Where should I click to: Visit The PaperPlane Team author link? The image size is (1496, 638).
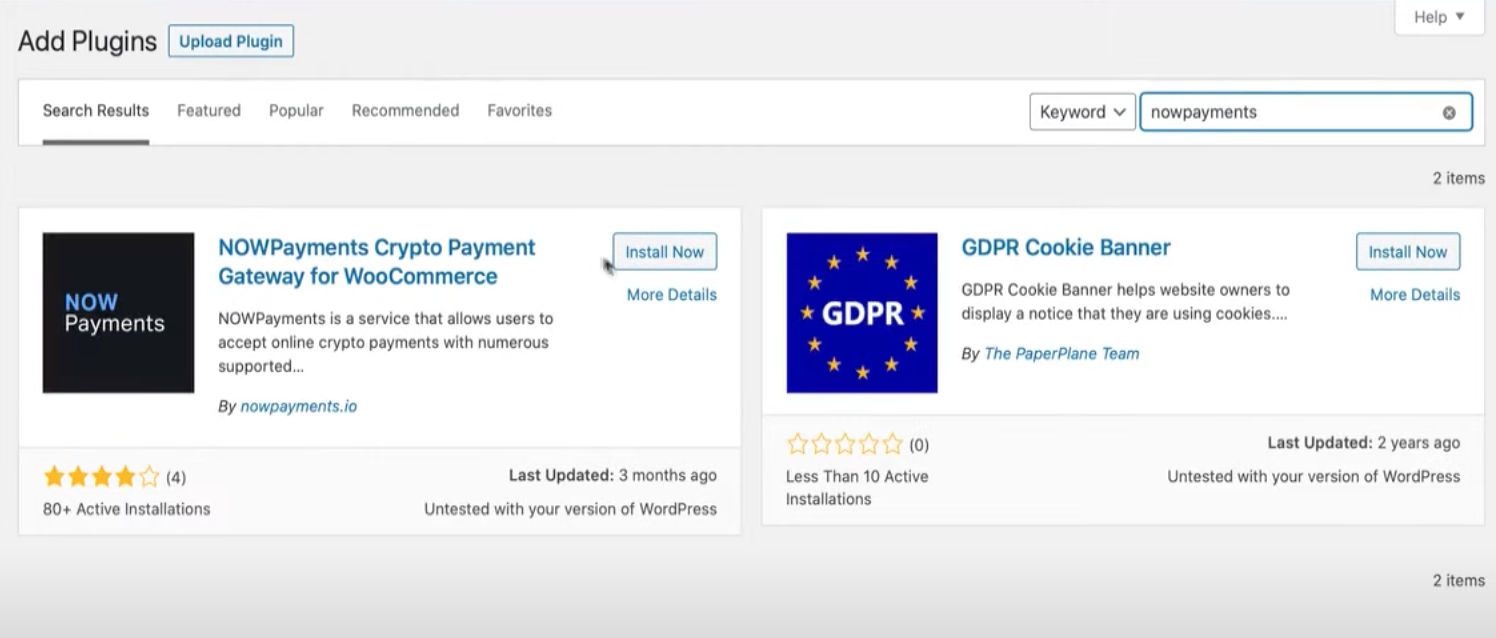[1062, 354]
